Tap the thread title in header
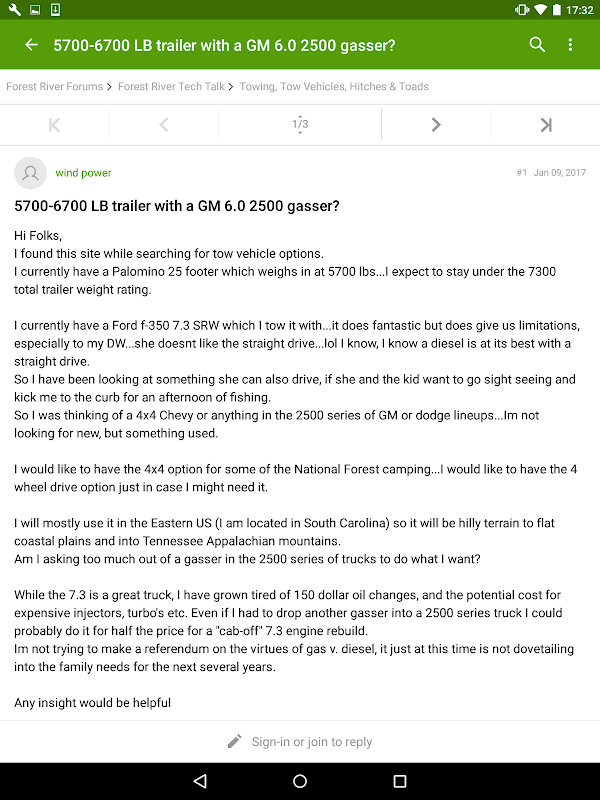This screenshot has width=600, height=800. point(224,45)
